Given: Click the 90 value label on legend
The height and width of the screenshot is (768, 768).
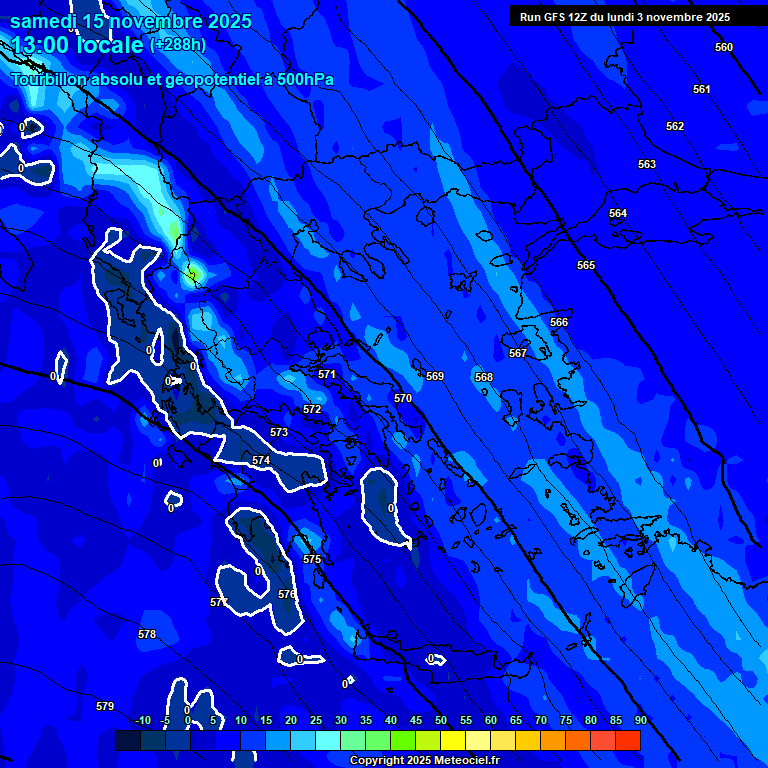Looking at the screenshot, I should tap(640, 720).
